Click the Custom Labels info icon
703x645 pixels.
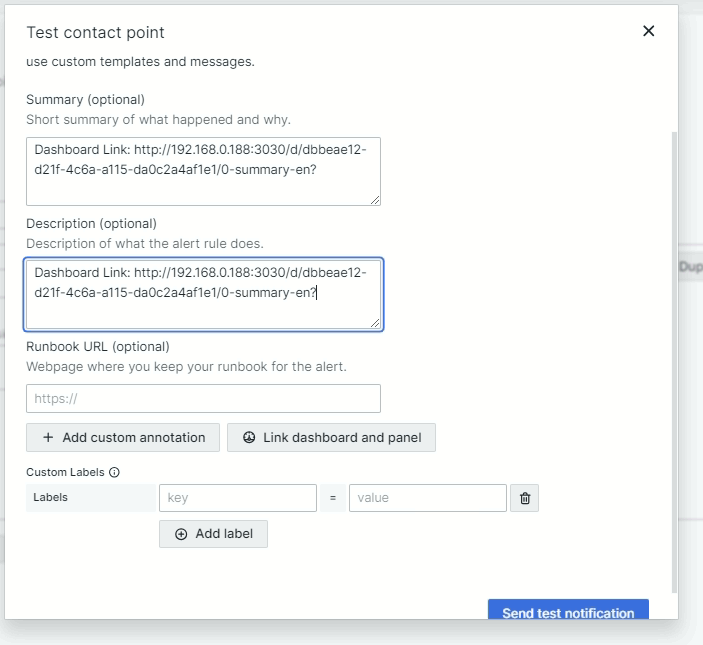(114, 472)
